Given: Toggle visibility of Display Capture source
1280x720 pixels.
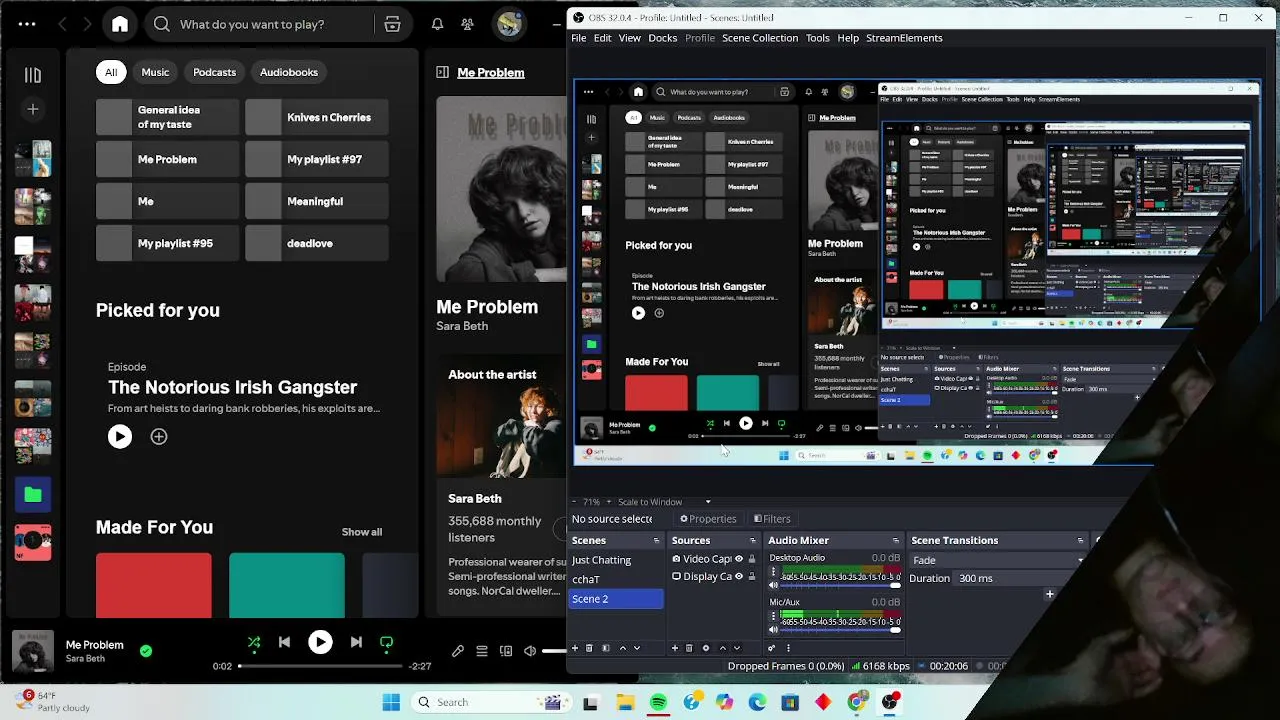Looking at the screenshot, I should (739, 576).
